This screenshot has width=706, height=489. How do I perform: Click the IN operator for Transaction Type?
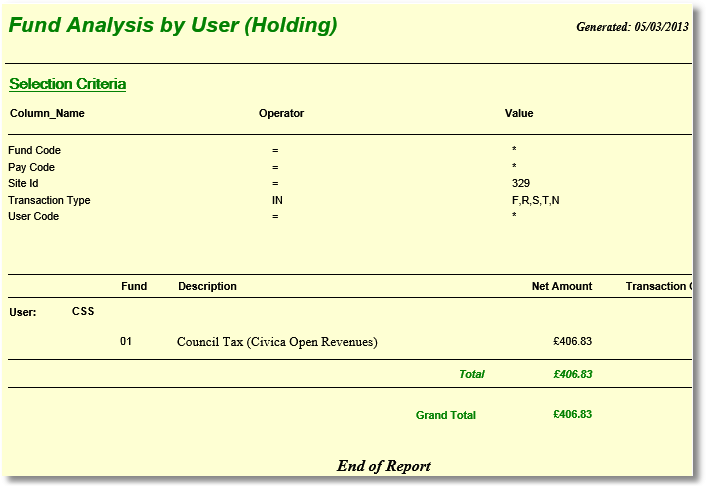click(277, 200)
